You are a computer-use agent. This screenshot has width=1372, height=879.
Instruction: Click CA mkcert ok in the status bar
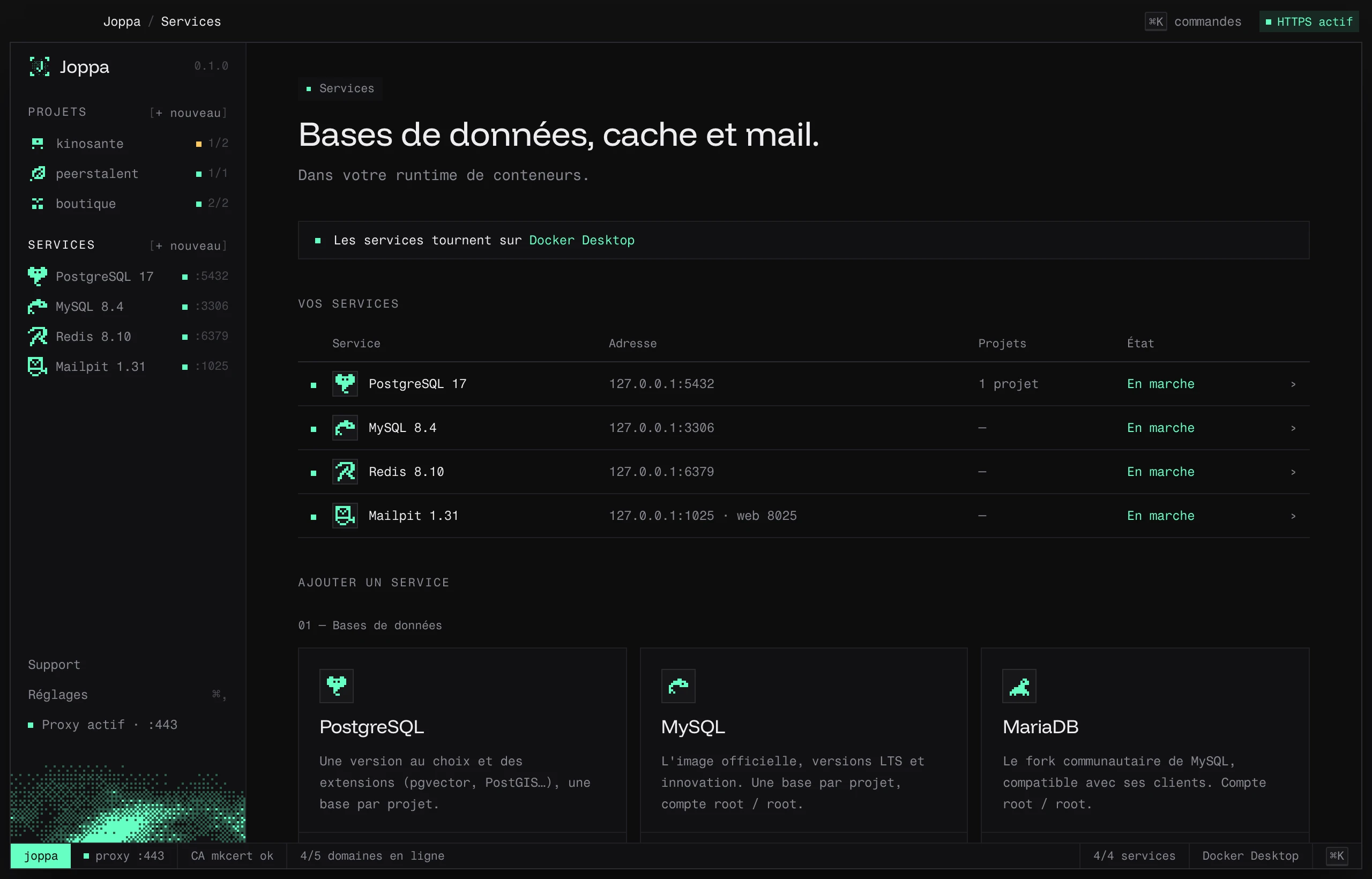(x=232, y=855)
